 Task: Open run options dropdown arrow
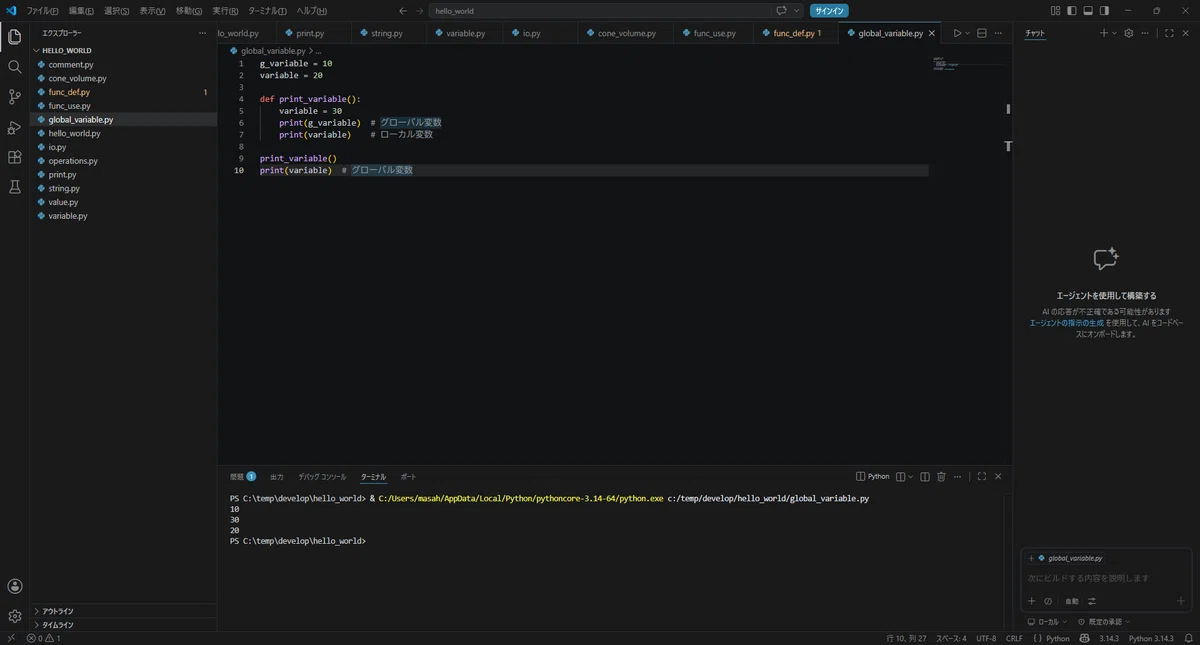coord(967,33)
